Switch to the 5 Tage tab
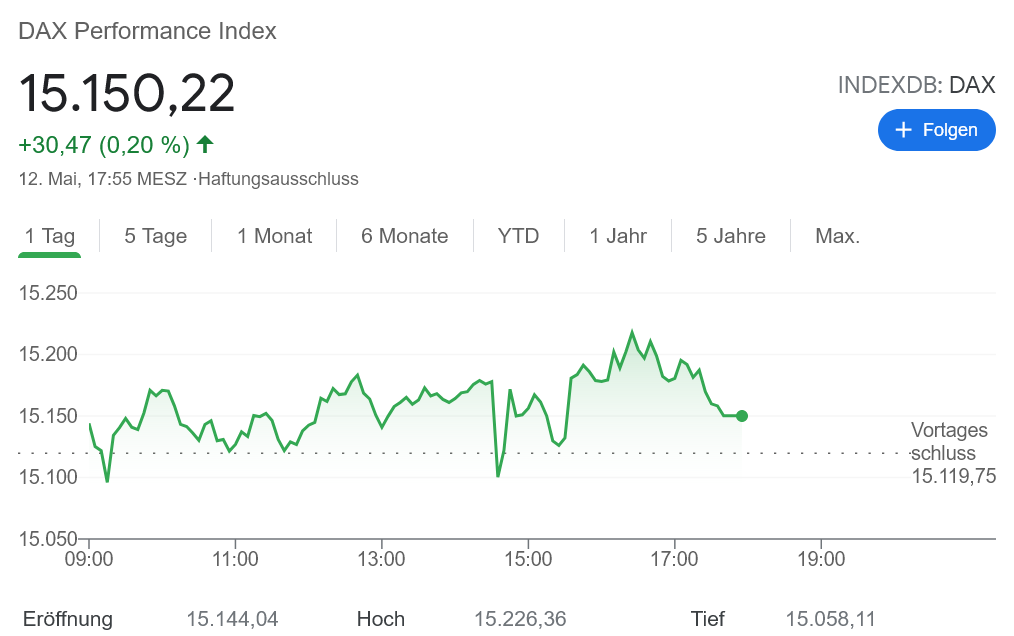 (156, 236)
